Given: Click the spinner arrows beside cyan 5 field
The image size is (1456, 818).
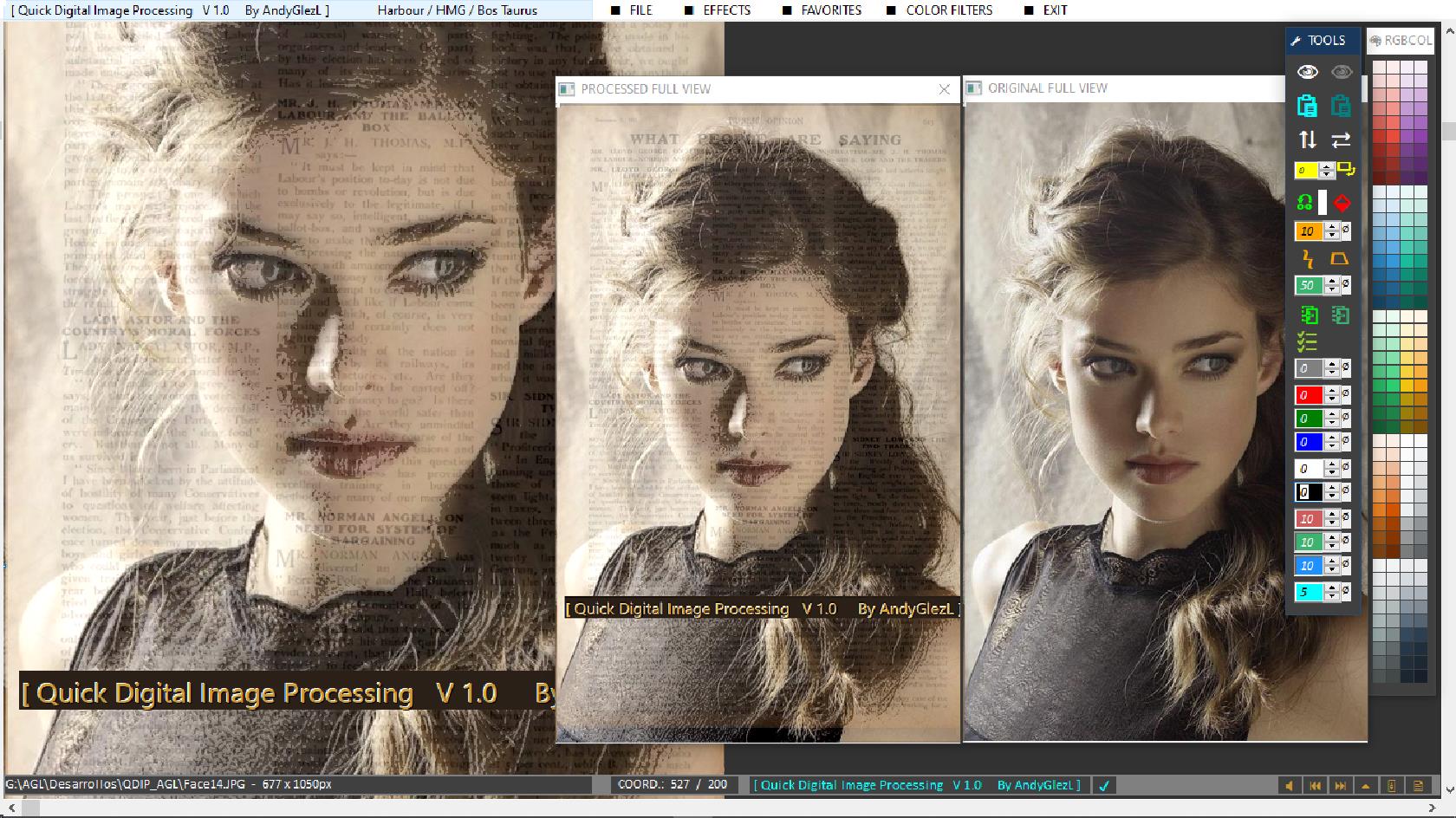Looking at the screenshot, I should coord(1333,593).
